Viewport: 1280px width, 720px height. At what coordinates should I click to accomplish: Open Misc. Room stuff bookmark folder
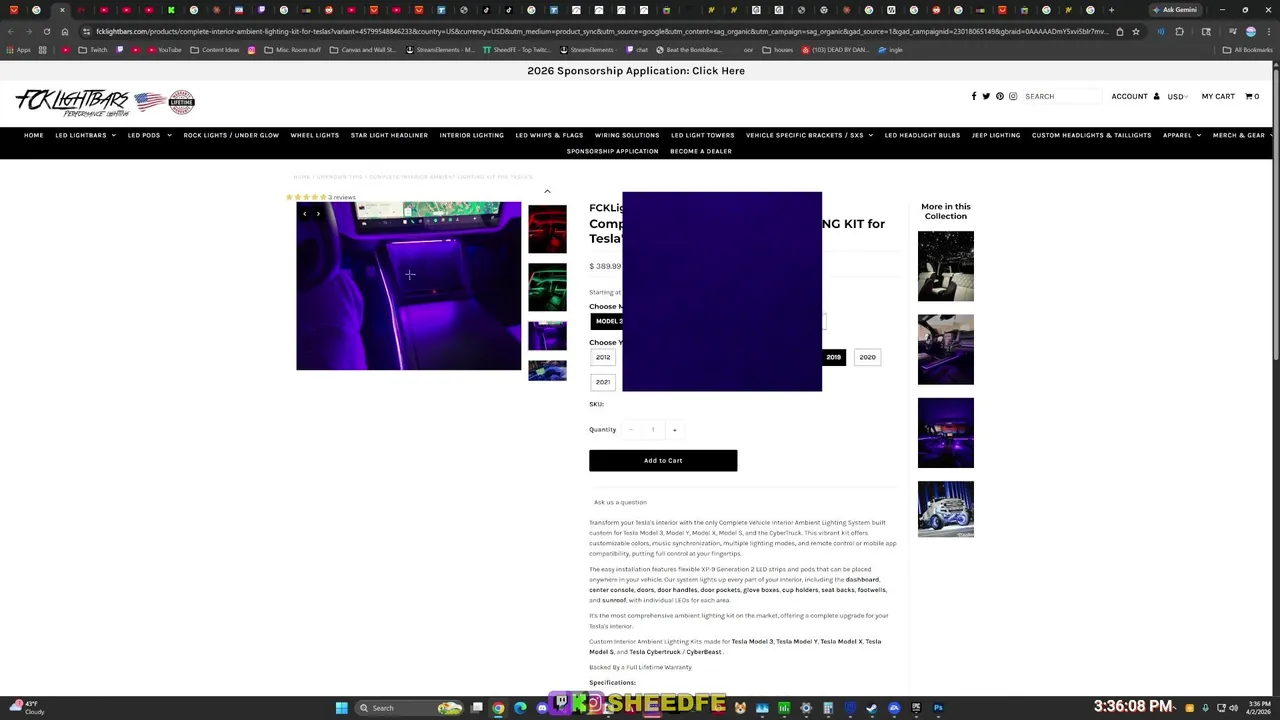point(293,49)
